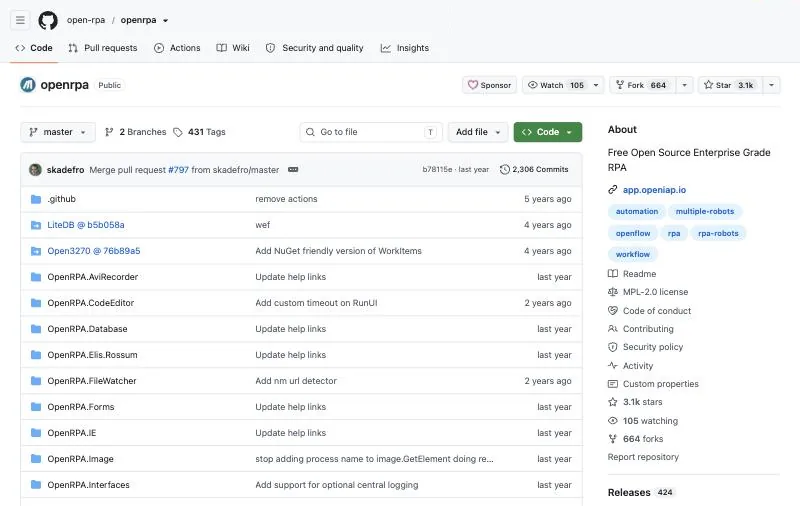Viewport: 800px width, 506px height.
Task: Switch to the Code tab
Action: pos(34,48)
